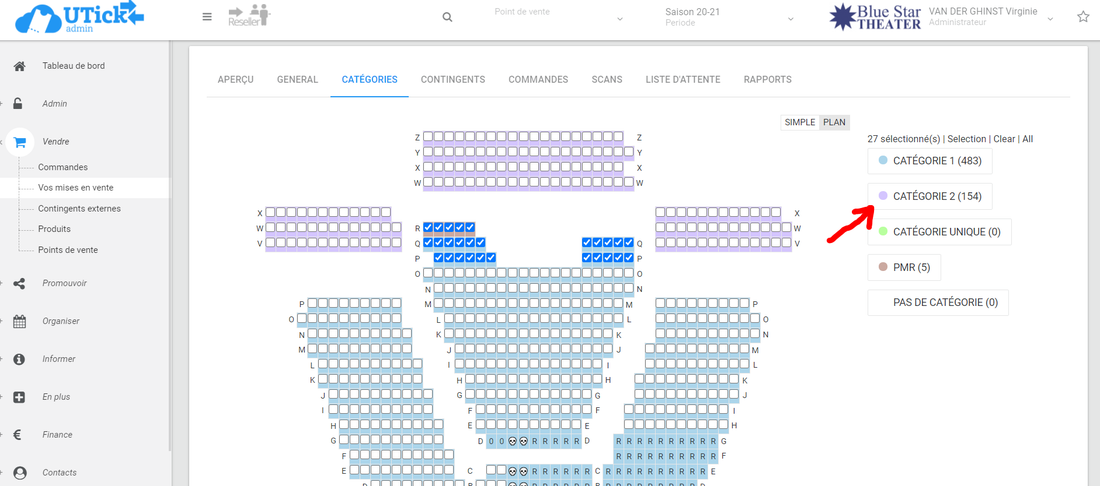Click the favorite star icon
1100x486 pixels.
click(x=1083, y=17)
